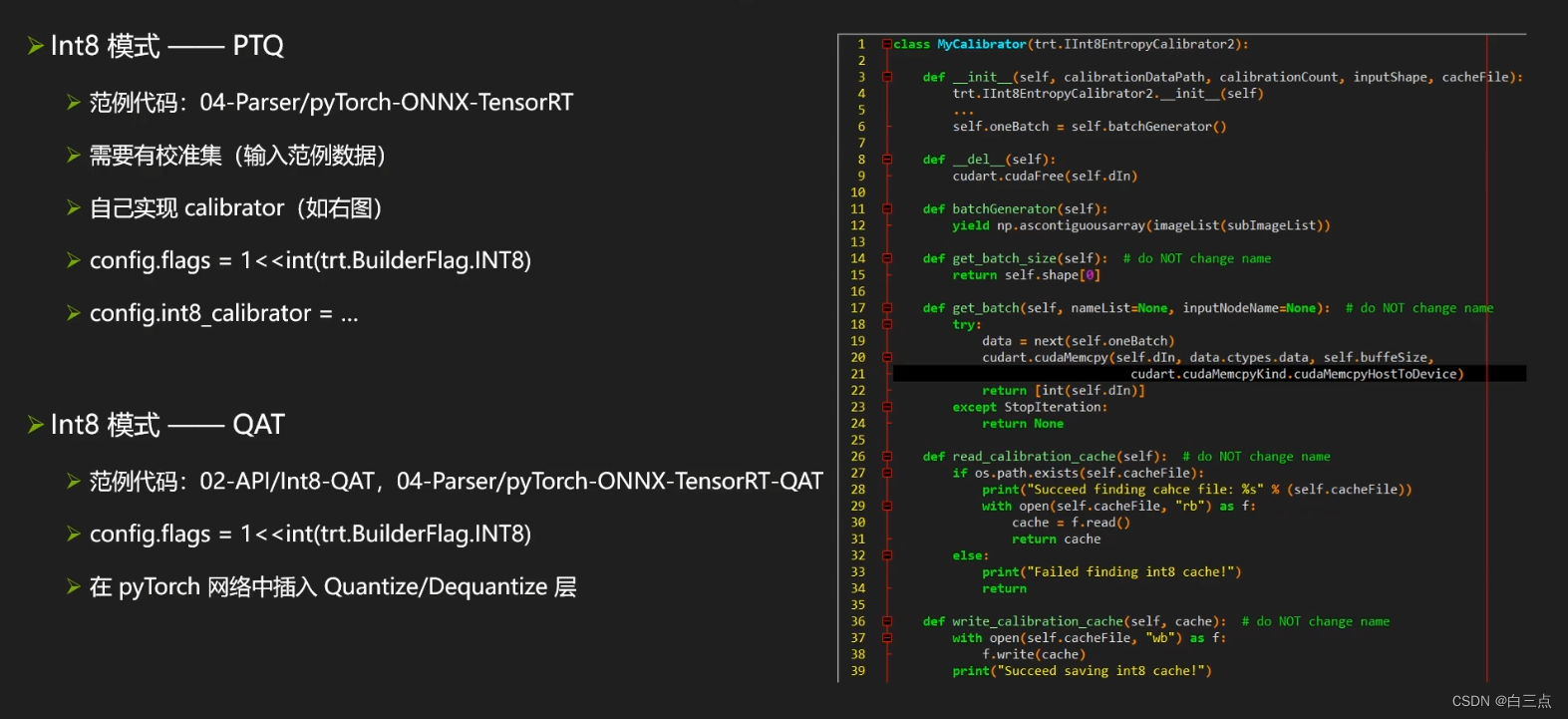Image resolution: width=1568 pixels, height=719 pixels.
Task: Click 'trt.IInt8EntropyCalibrator2.__init__(self)' code line
Action: coord(1107,94)
